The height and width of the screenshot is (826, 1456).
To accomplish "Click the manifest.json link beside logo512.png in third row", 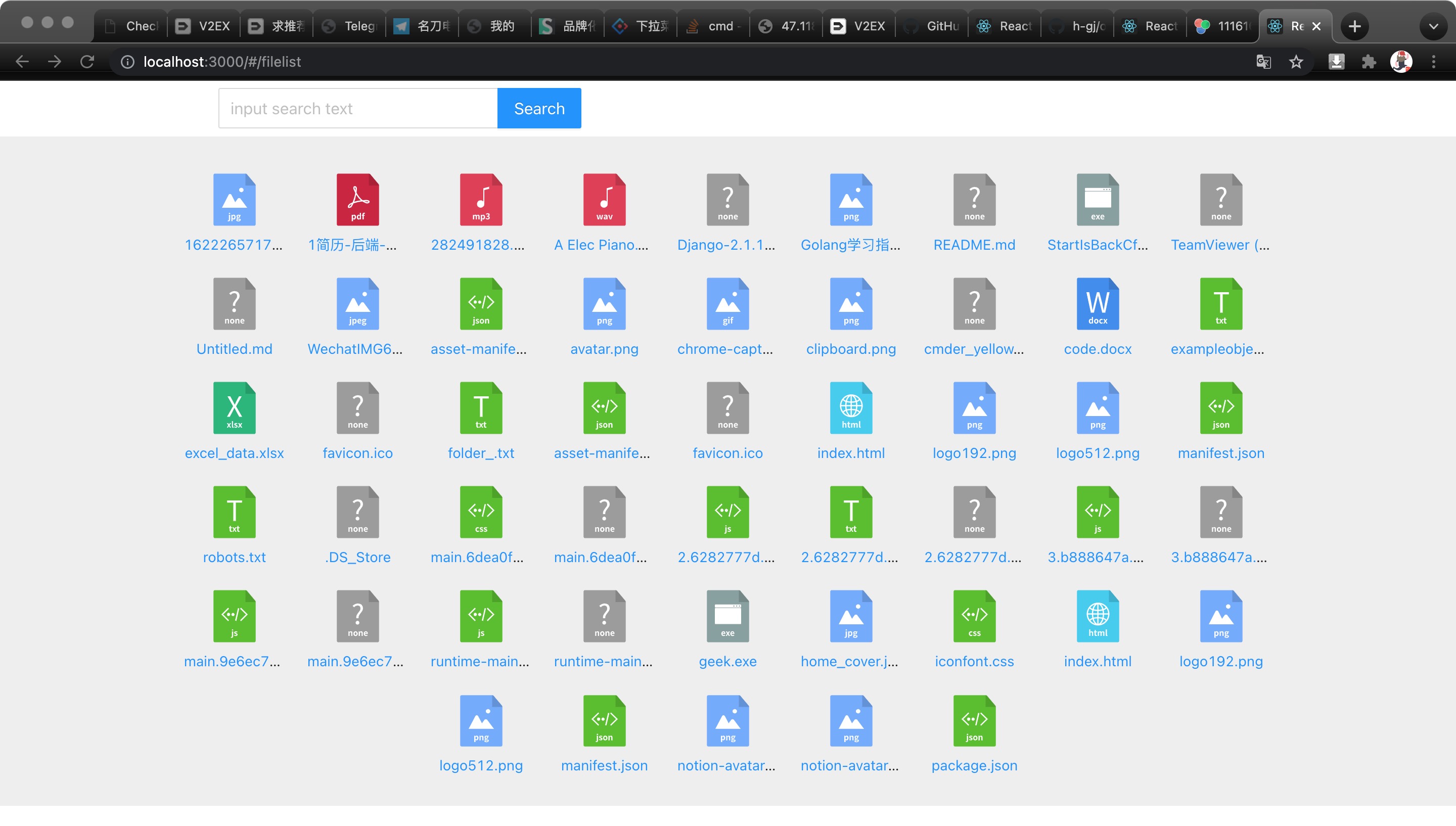I will pos(1220,453).
